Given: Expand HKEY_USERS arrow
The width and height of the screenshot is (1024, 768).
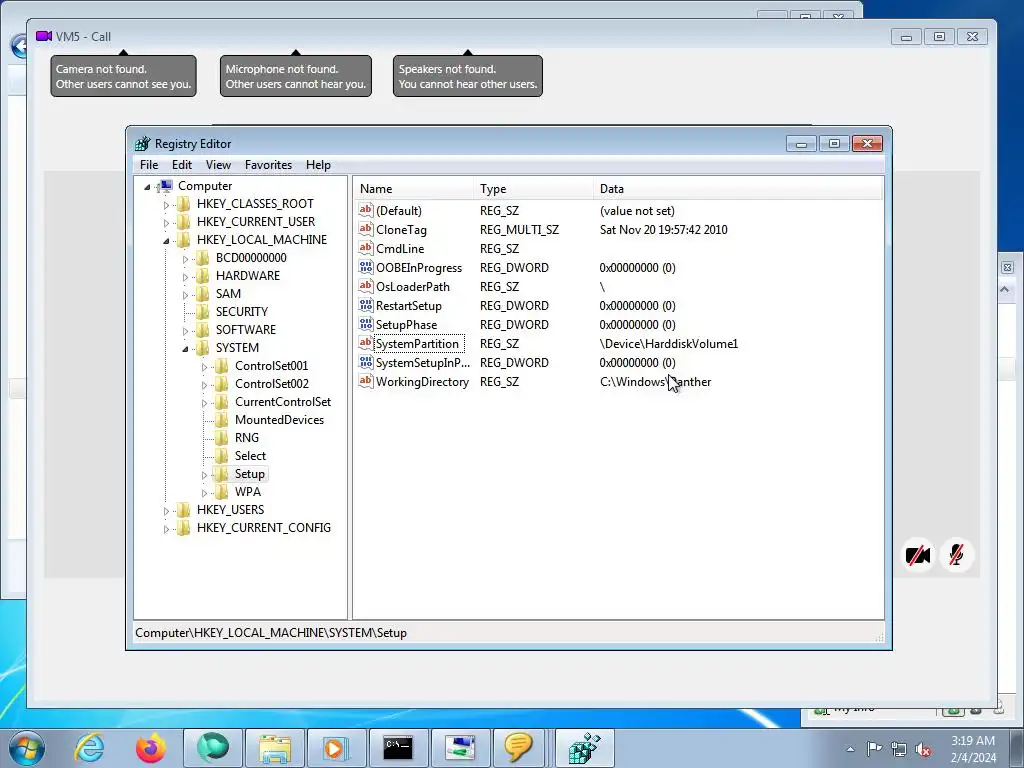Looking at the screenshot, I should pos(166,511).
